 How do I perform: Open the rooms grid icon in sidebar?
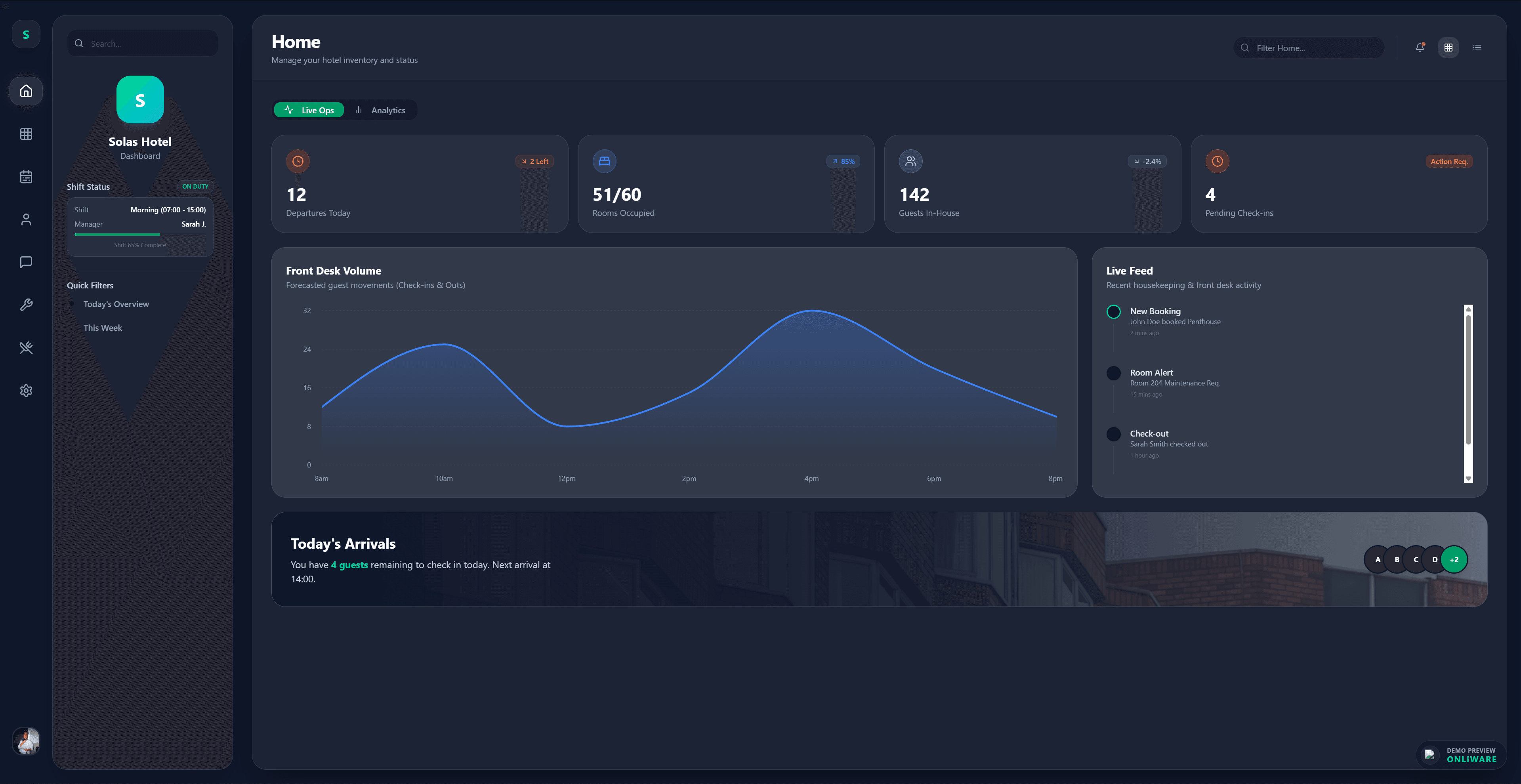tap(26, 134)
